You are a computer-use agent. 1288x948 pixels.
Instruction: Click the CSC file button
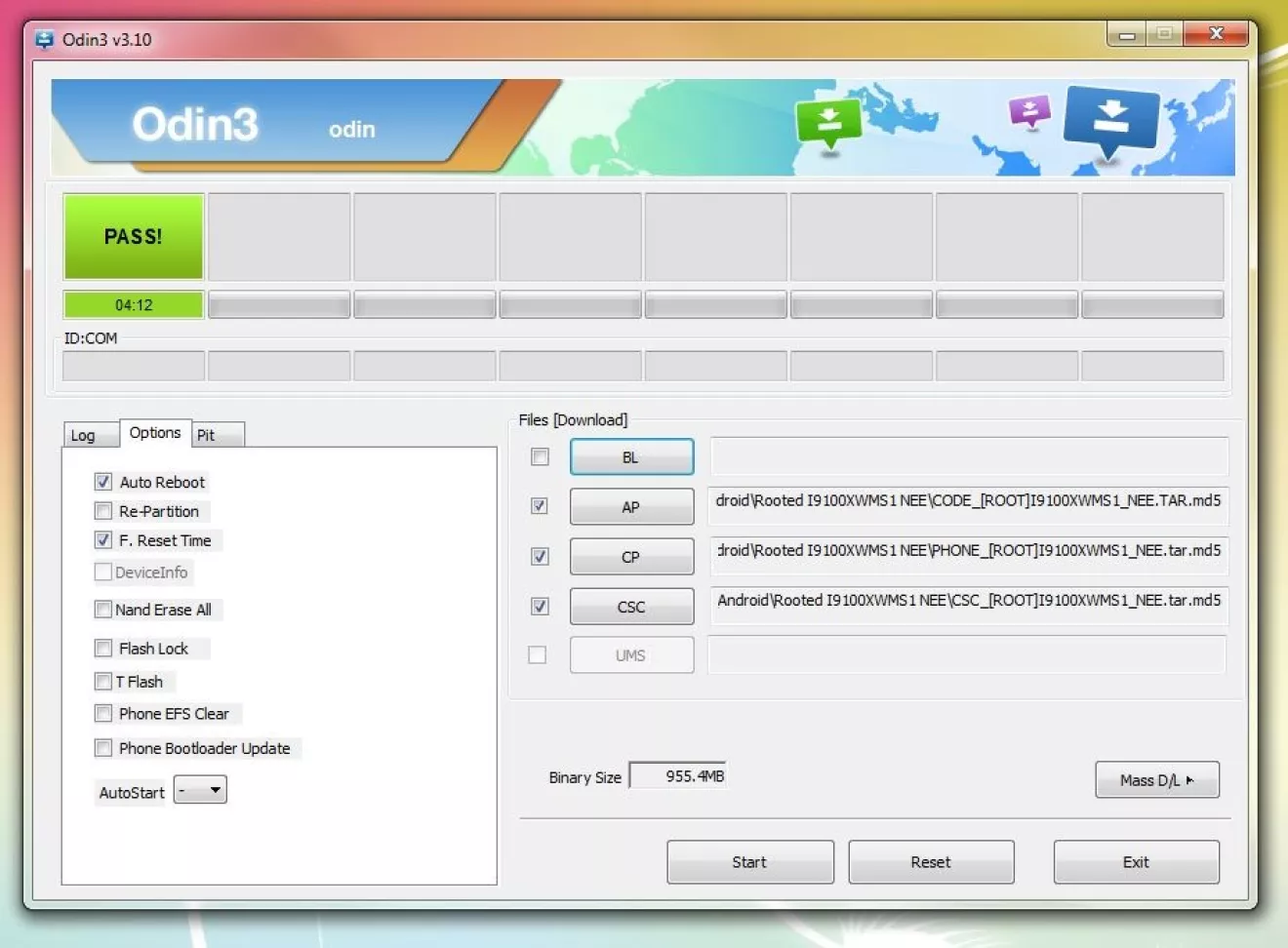click(x=631, y=607)
